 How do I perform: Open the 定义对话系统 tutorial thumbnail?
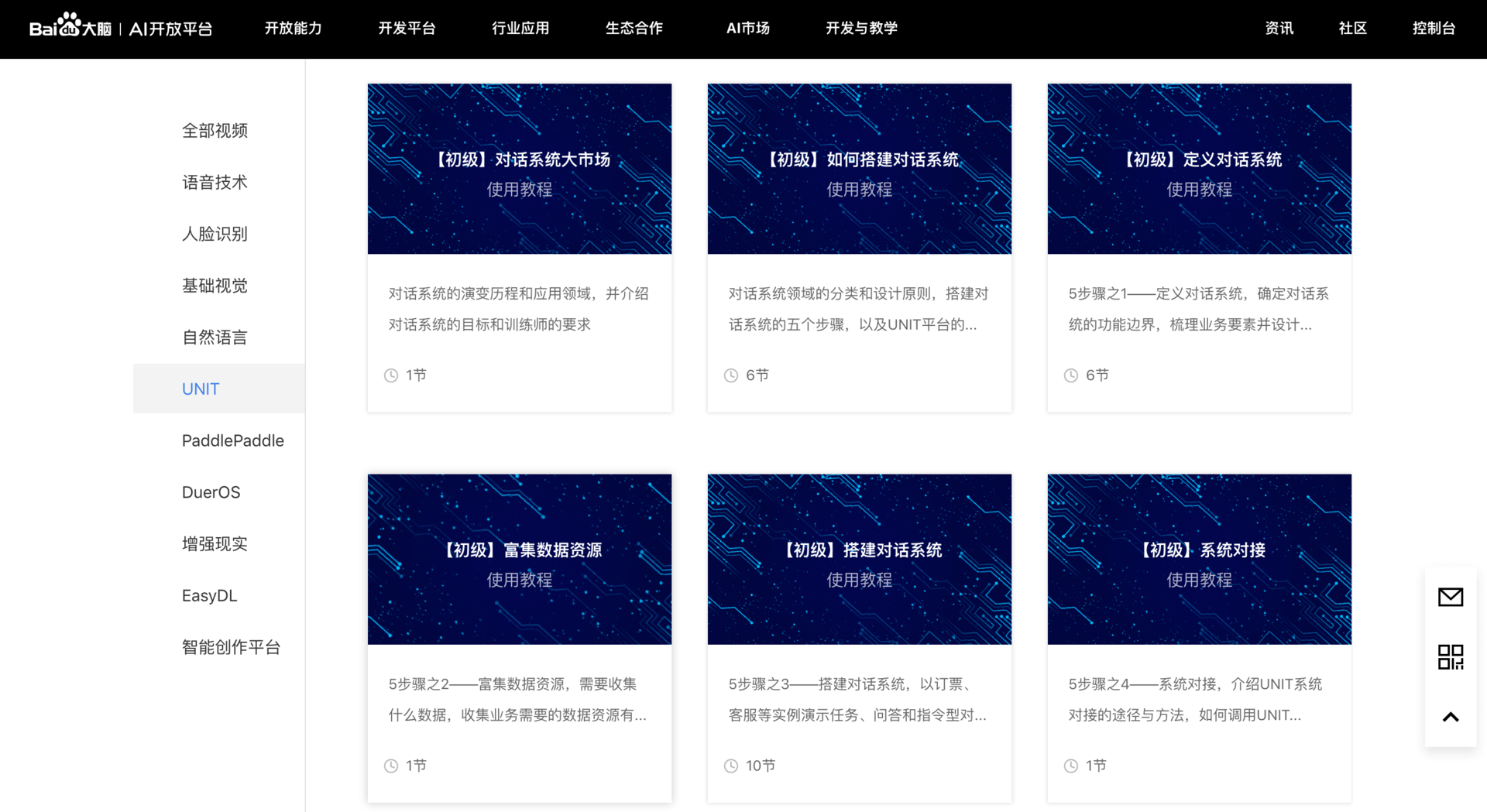tap(1199, 169)
